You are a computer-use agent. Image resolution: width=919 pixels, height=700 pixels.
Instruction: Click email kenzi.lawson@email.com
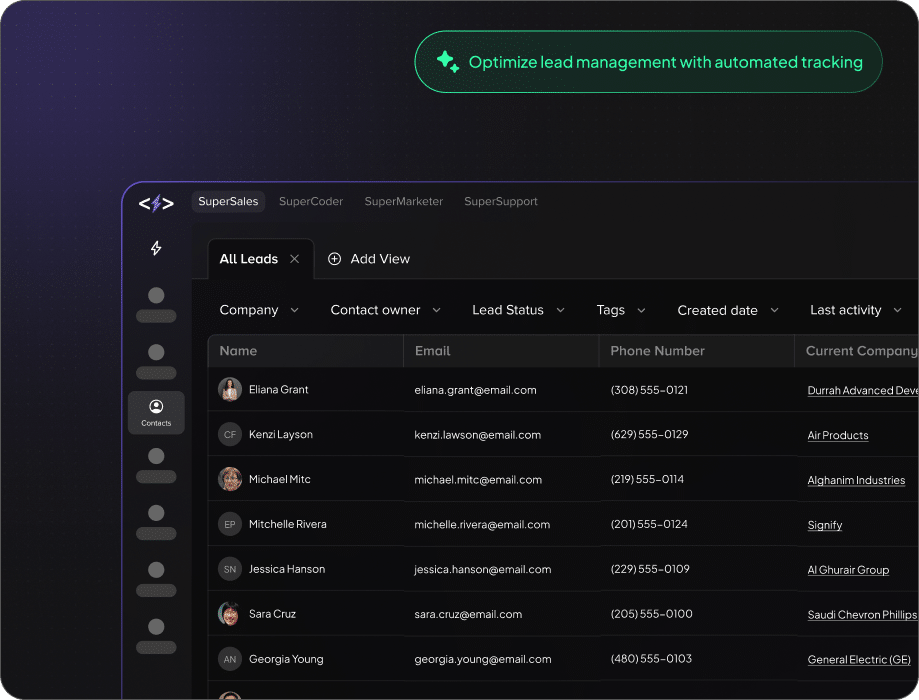point(478,435)
